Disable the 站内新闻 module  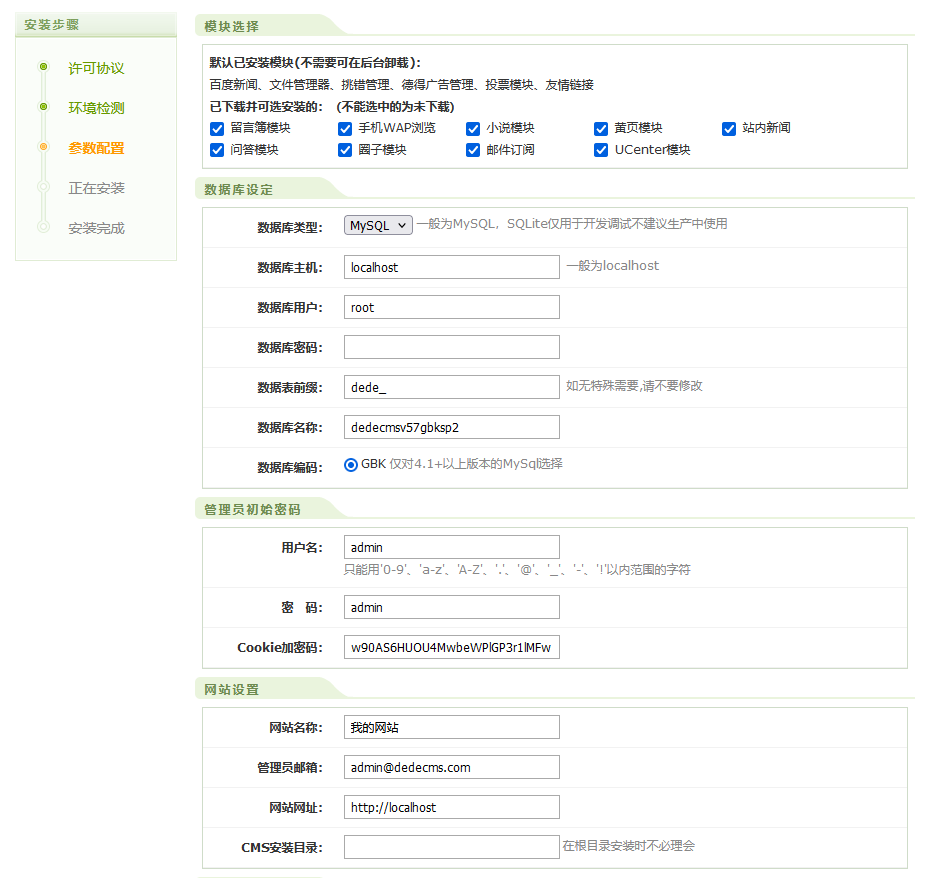click(x=728, y=128)
